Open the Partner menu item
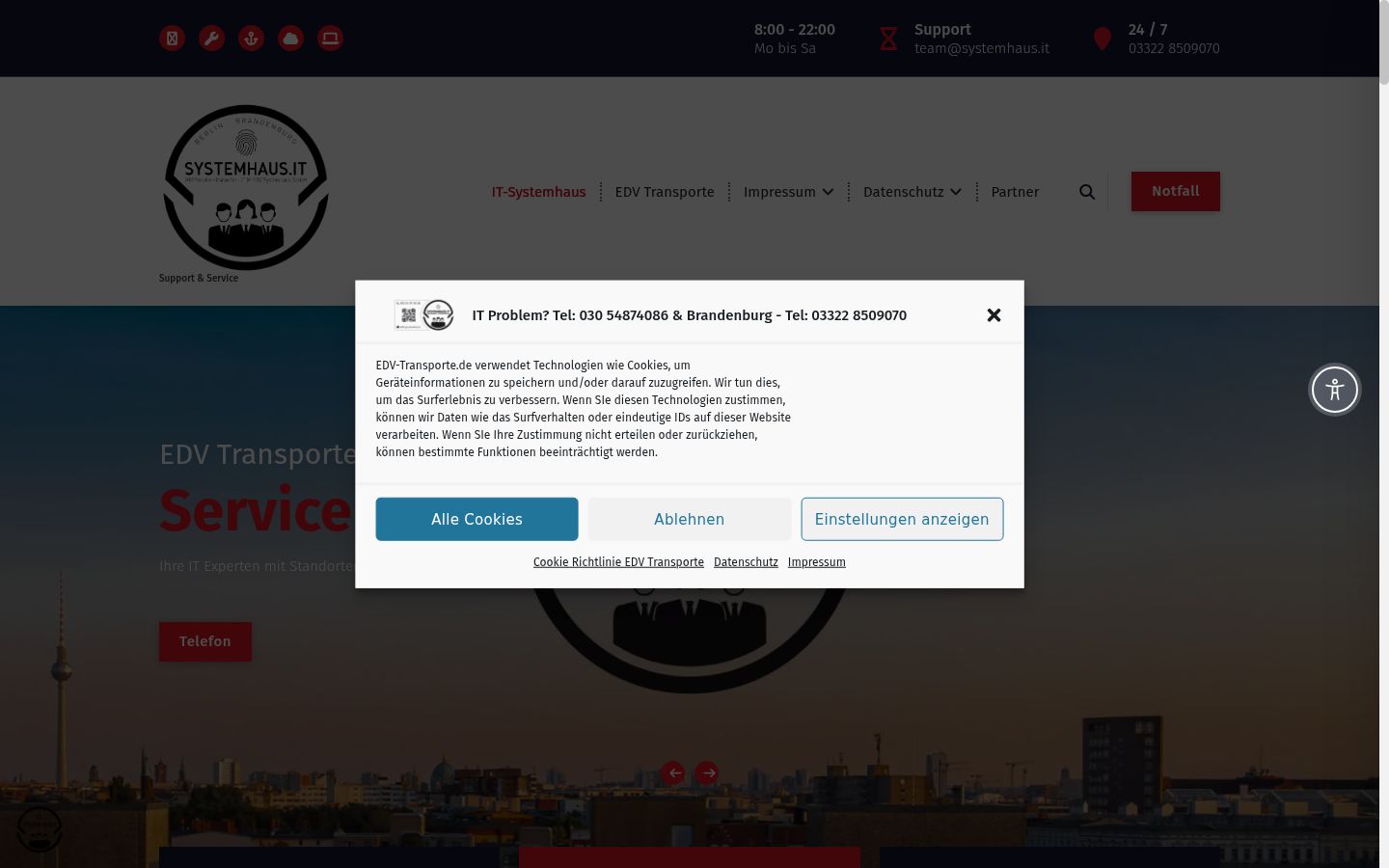This screenshot has width=1389, height=868. [1015, 192]
